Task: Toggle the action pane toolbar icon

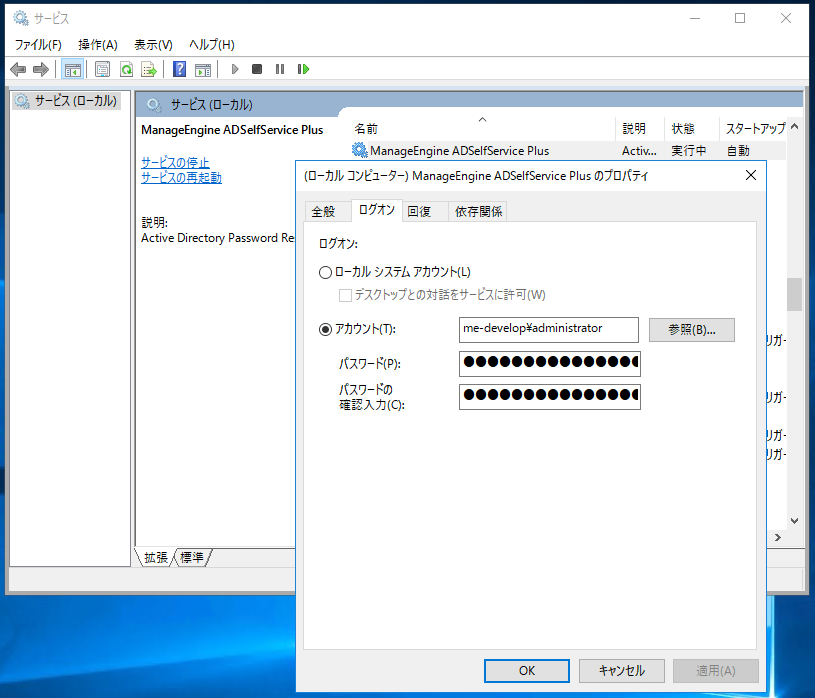Action: coord(203,69)
